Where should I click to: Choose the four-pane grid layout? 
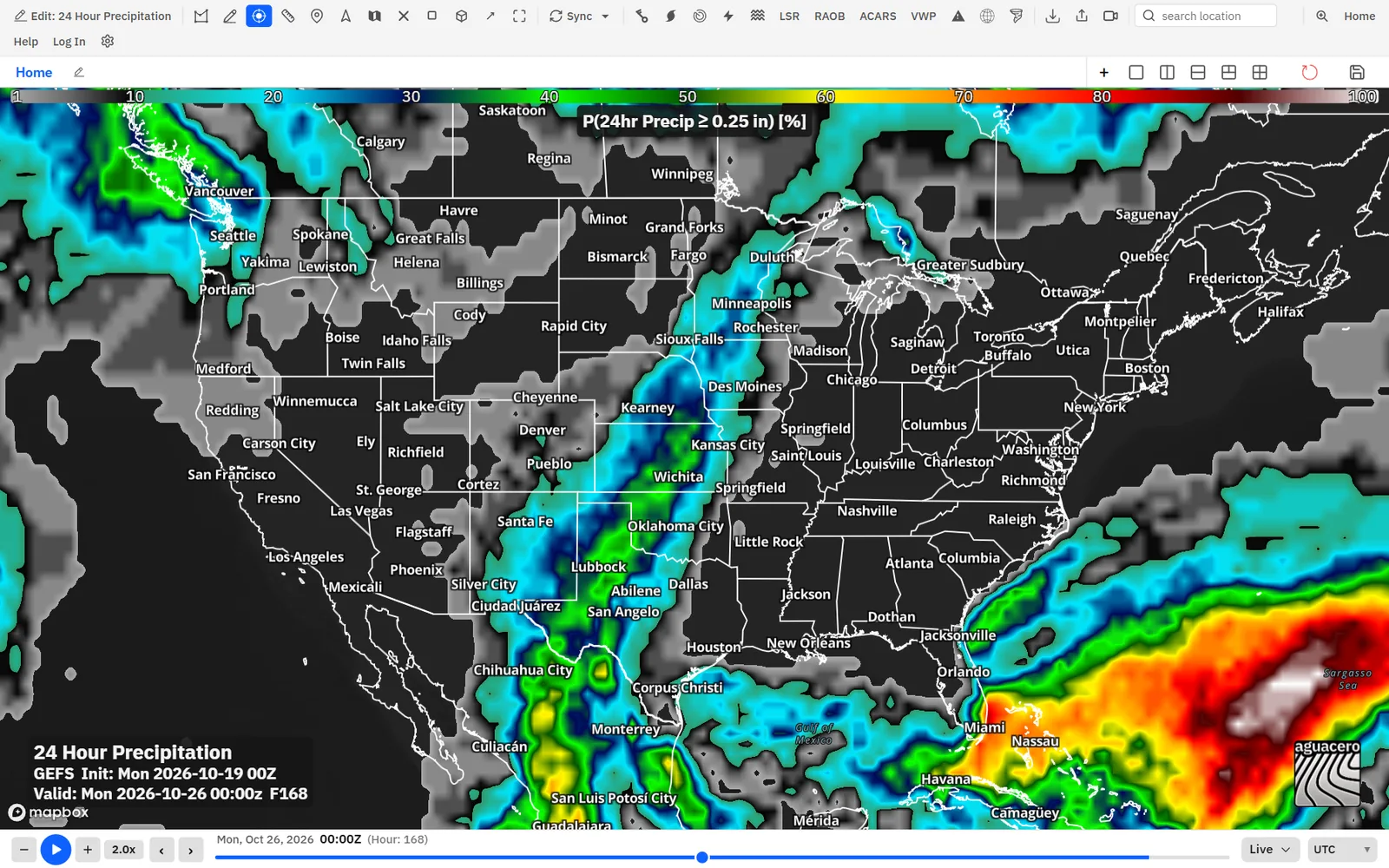click(1260, 72)
